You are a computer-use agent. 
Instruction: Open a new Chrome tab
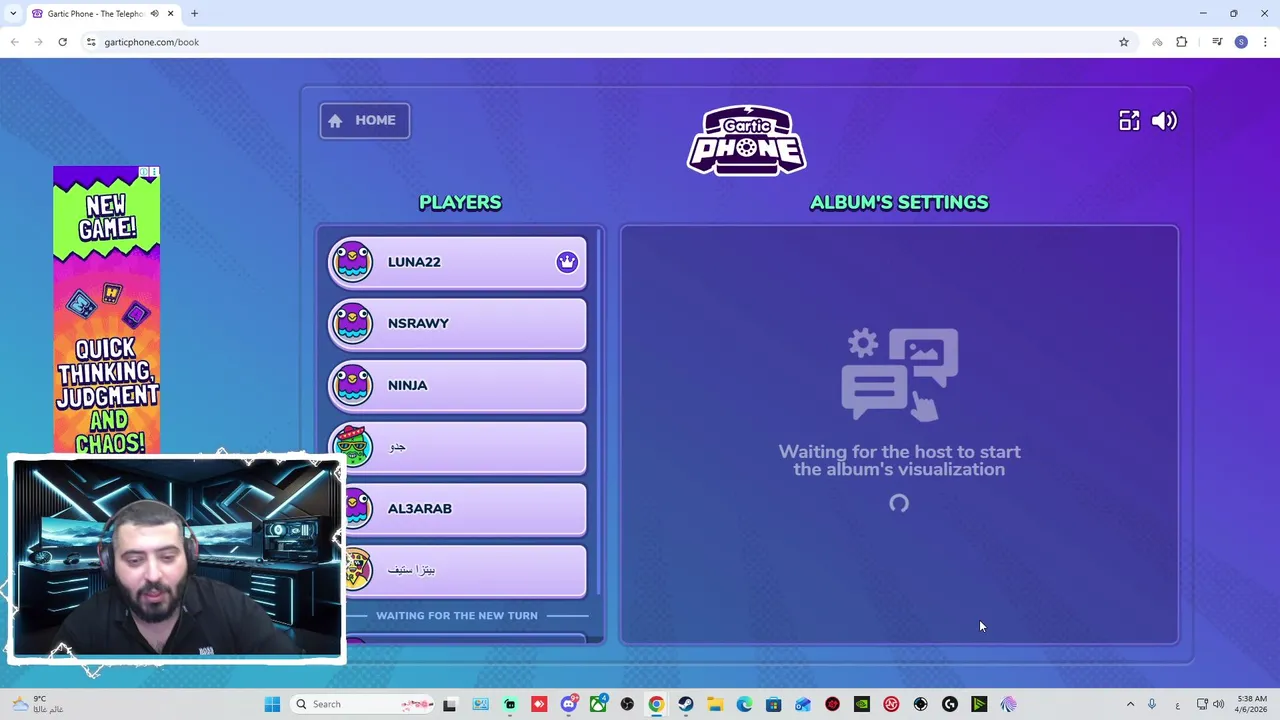pos(194,14)
